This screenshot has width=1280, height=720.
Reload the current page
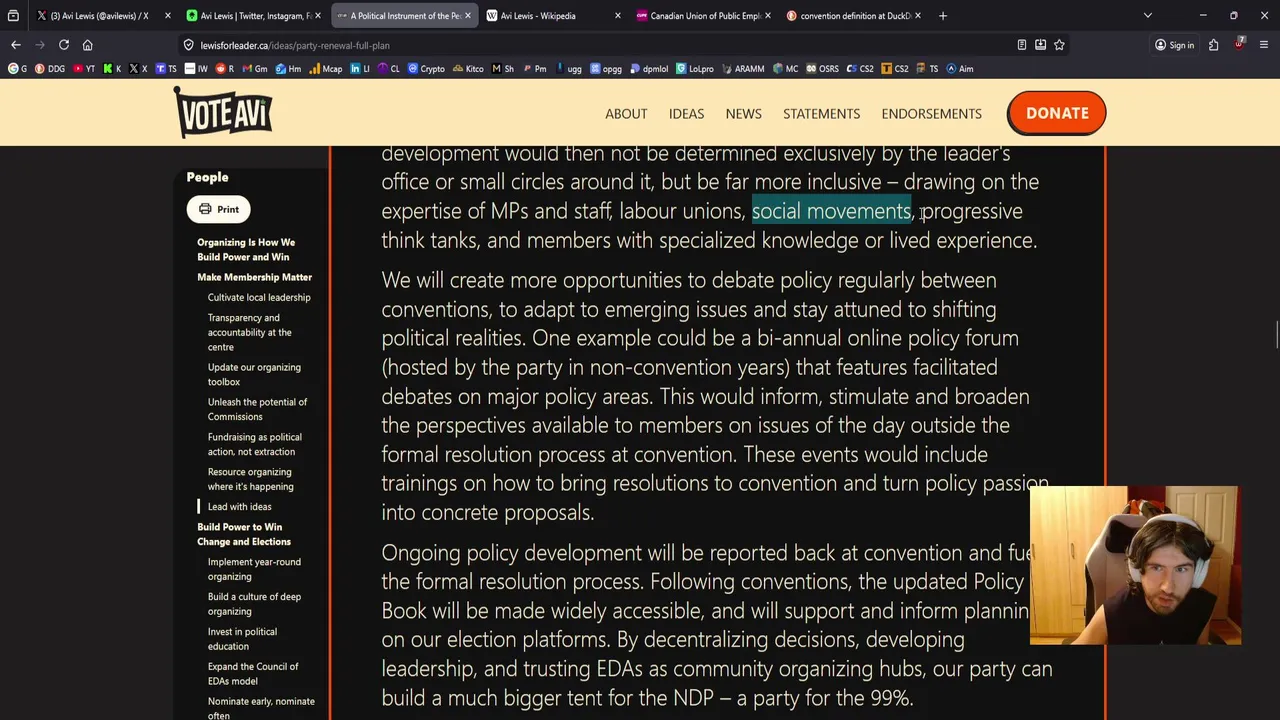63,45
